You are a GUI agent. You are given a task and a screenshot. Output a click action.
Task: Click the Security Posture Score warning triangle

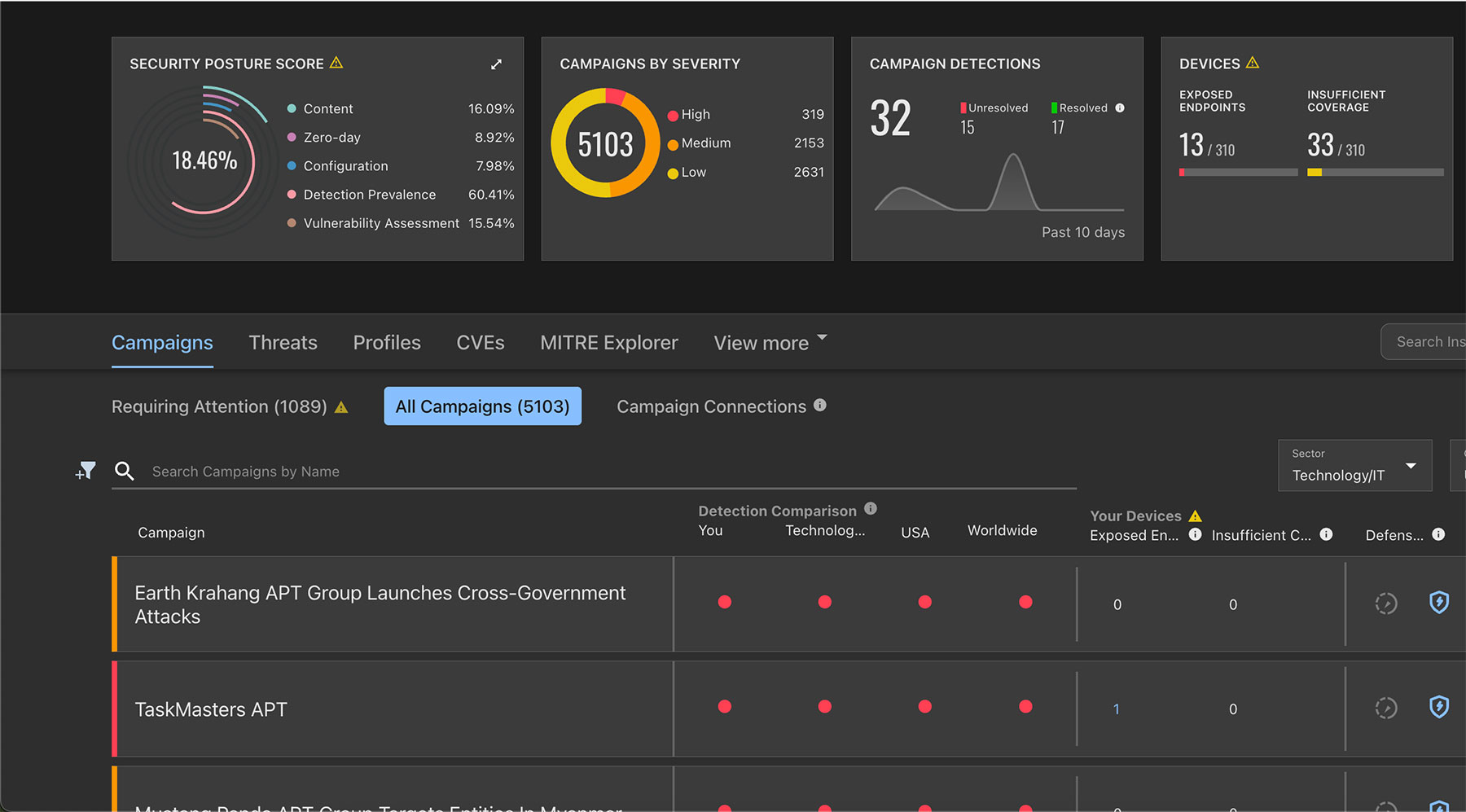[x=336, y=63]
